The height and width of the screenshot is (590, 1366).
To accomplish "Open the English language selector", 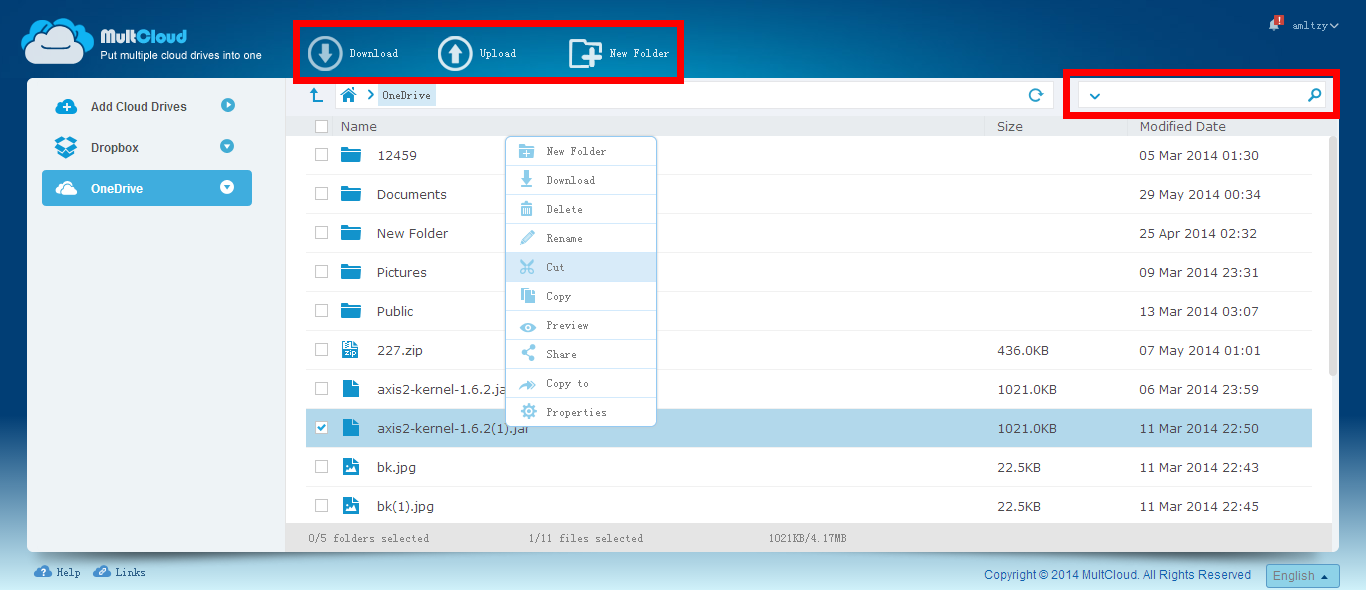I will coord(1303,576).
